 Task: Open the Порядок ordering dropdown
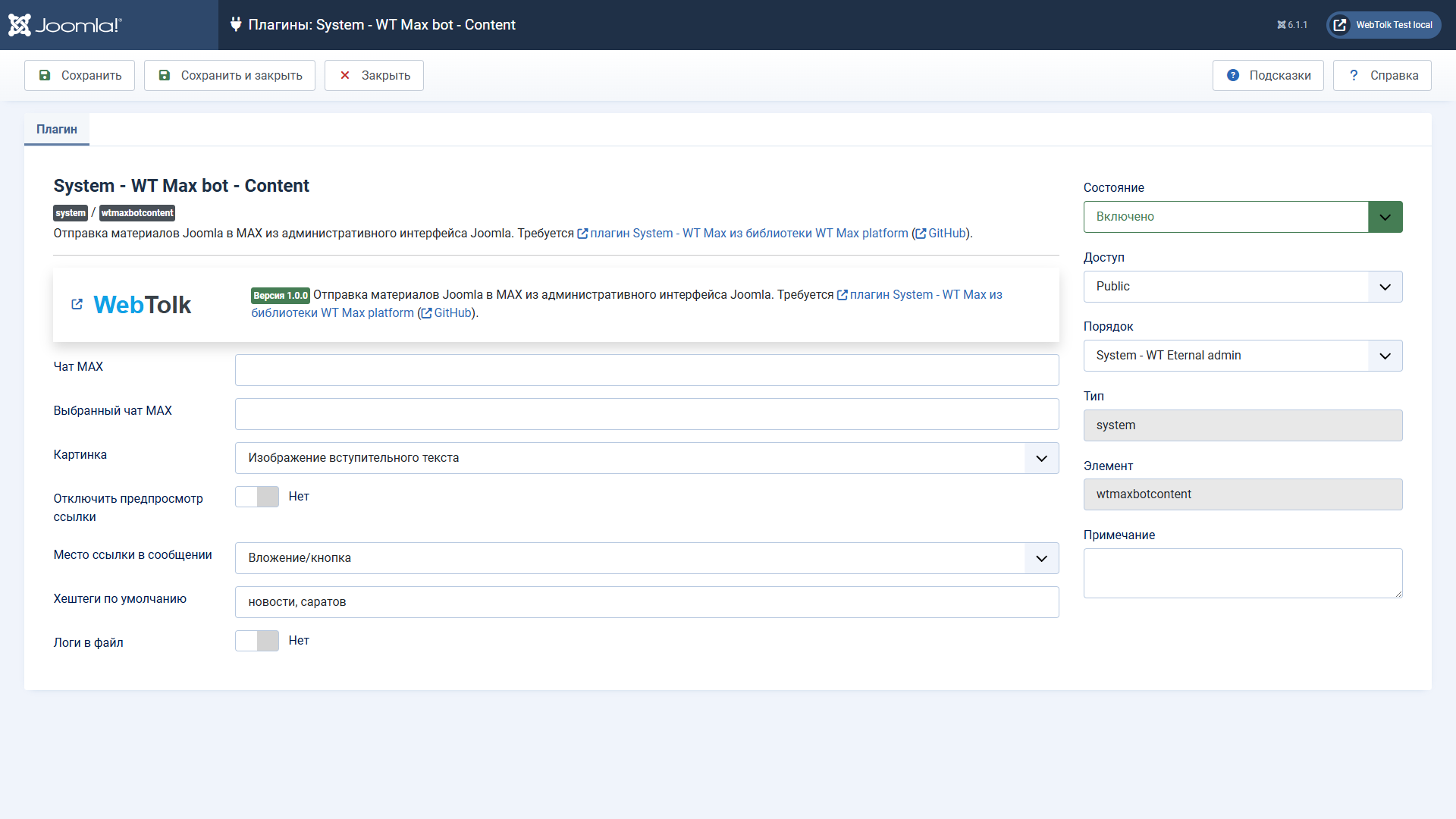click(1243, 356)
